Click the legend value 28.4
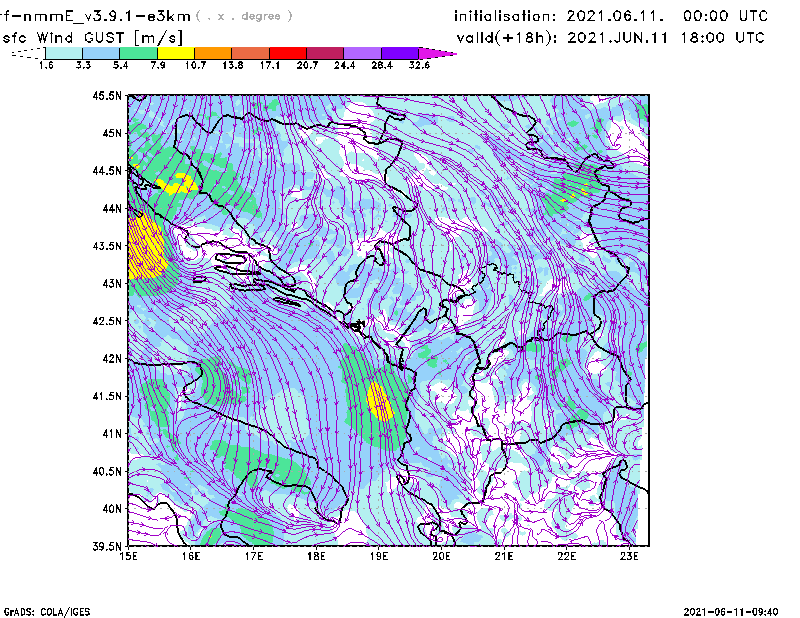 coord(382,65)
